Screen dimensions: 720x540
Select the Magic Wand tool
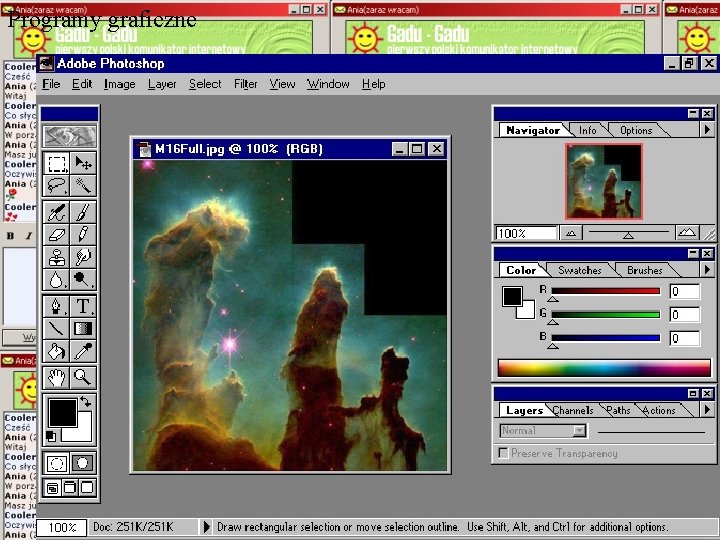[83, 186]
